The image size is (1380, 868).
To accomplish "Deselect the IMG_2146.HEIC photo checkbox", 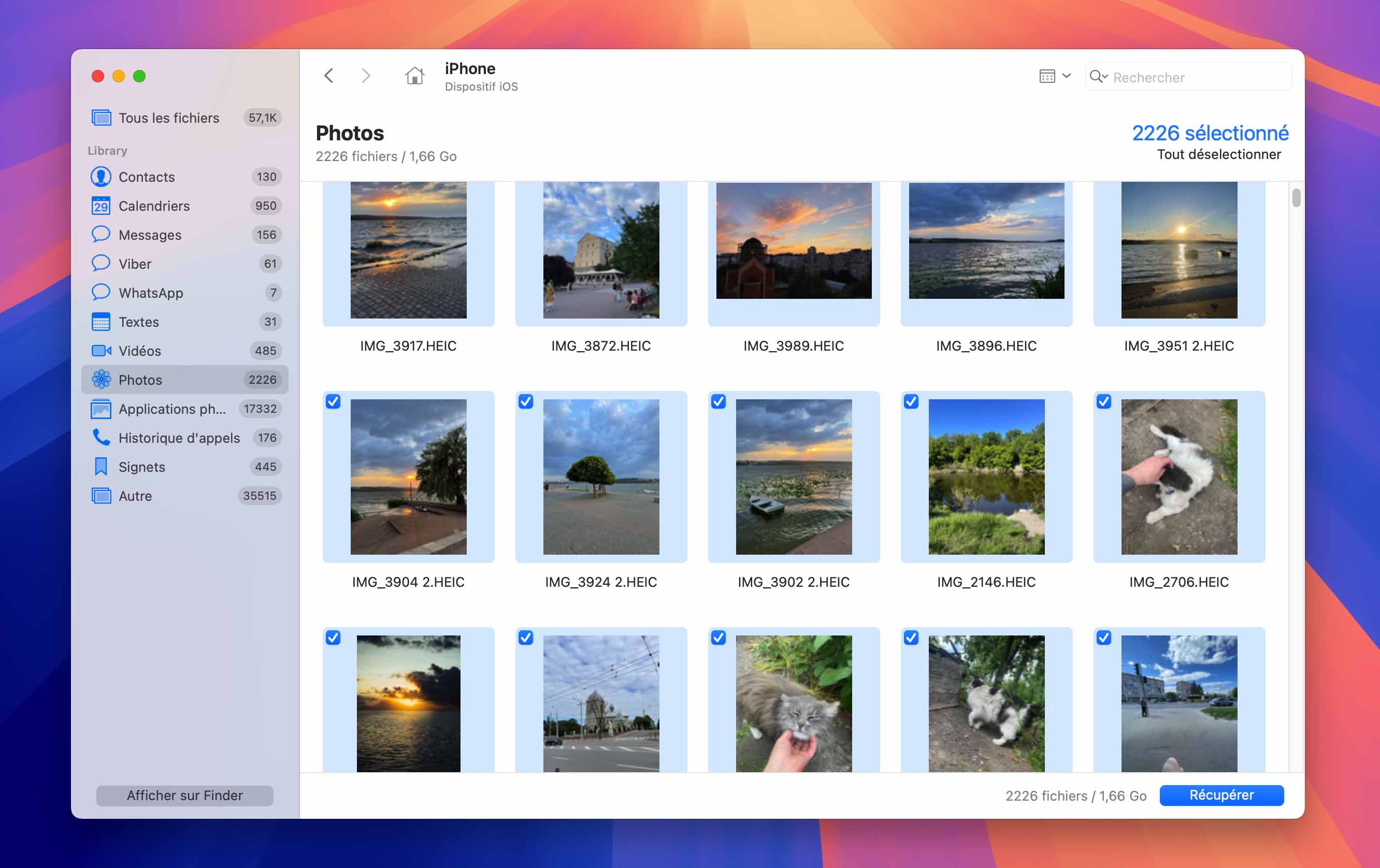I will [x=911, y=401].
